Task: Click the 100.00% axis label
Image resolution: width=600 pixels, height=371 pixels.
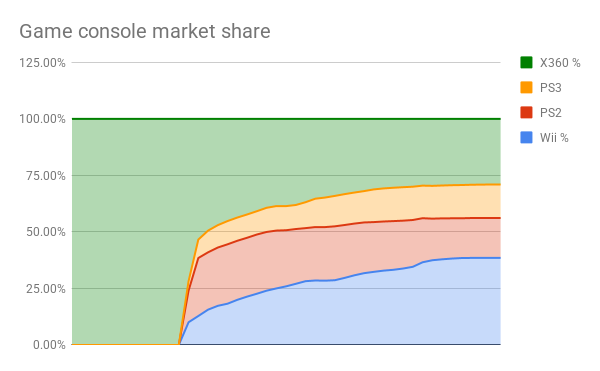Action: pos(42,119)
